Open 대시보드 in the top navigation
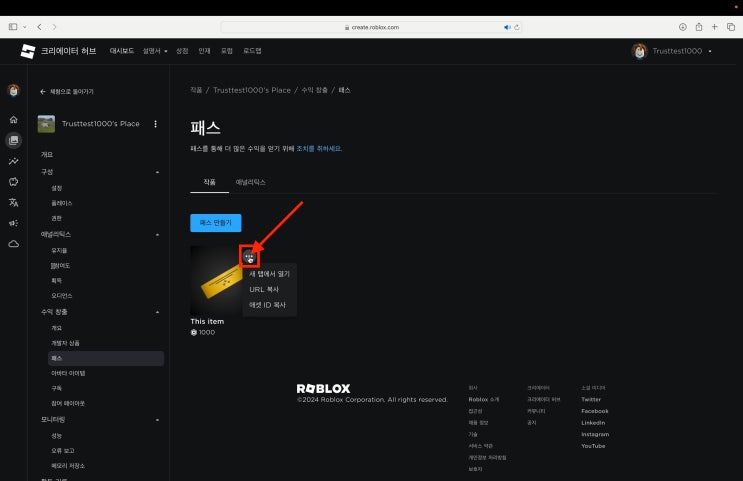Image resolution: width=743 pixels, height=481 pixels. 122,51
